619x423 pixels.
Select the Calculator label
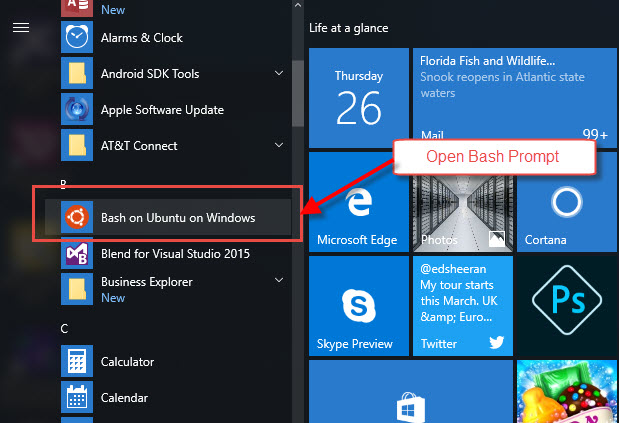[127, 361]
